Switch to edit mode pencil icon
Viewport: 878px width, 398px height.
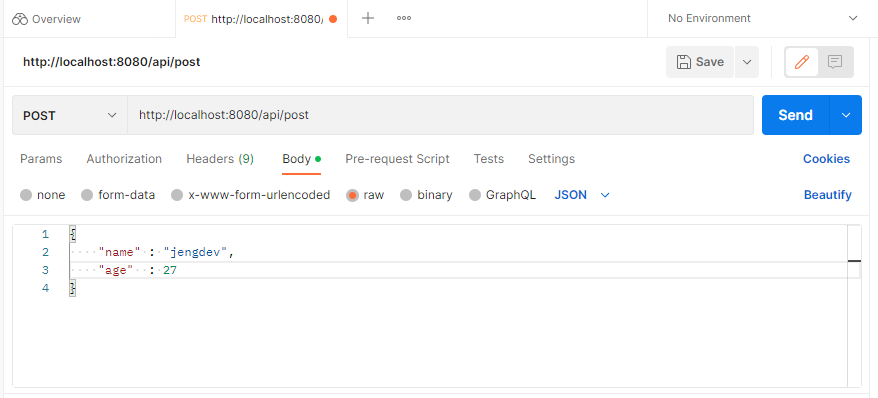click(x=802, y=62)
